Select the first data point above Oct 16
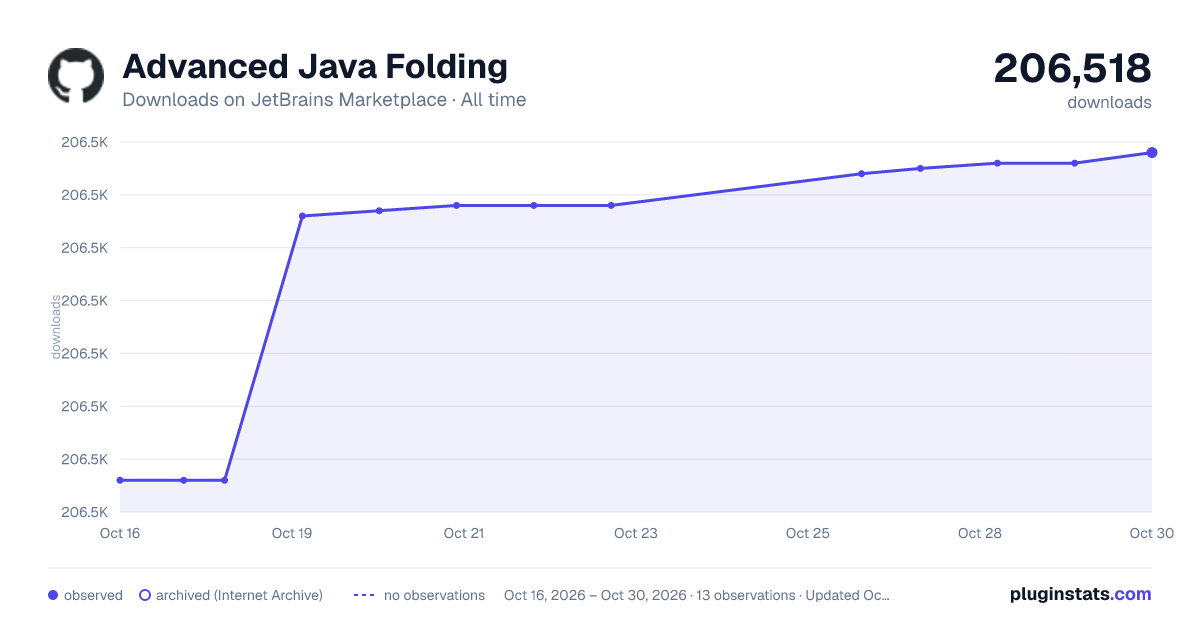This screenshot has height=630, width=1200. 120,480
